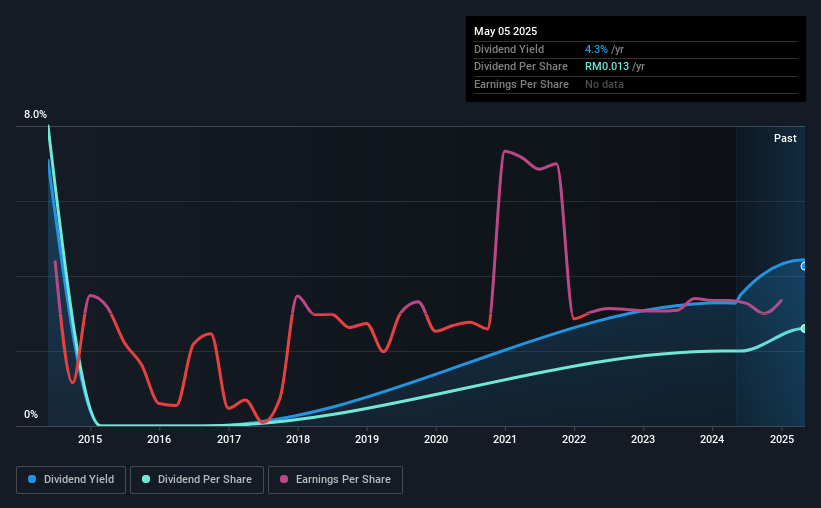Click the 2021 x-axis label
Screen dimensions: 821x508
coord(505,439)
